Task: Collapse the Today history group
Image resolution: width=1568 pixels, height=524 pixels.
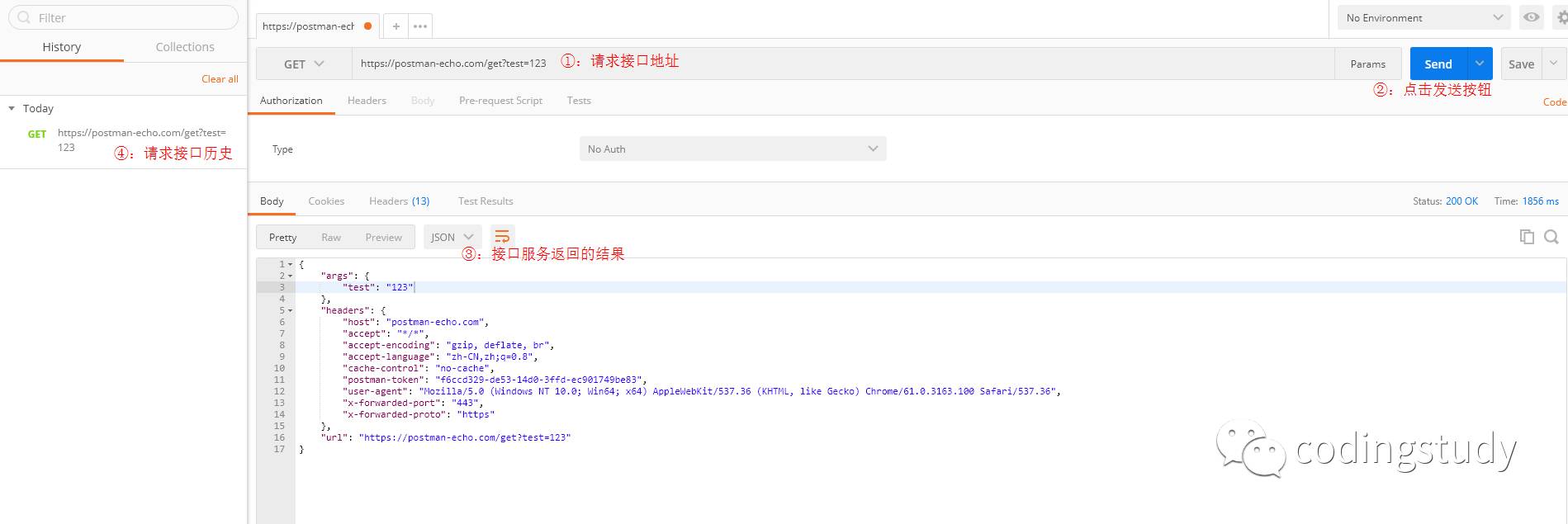Action: (x=12, y=108)
